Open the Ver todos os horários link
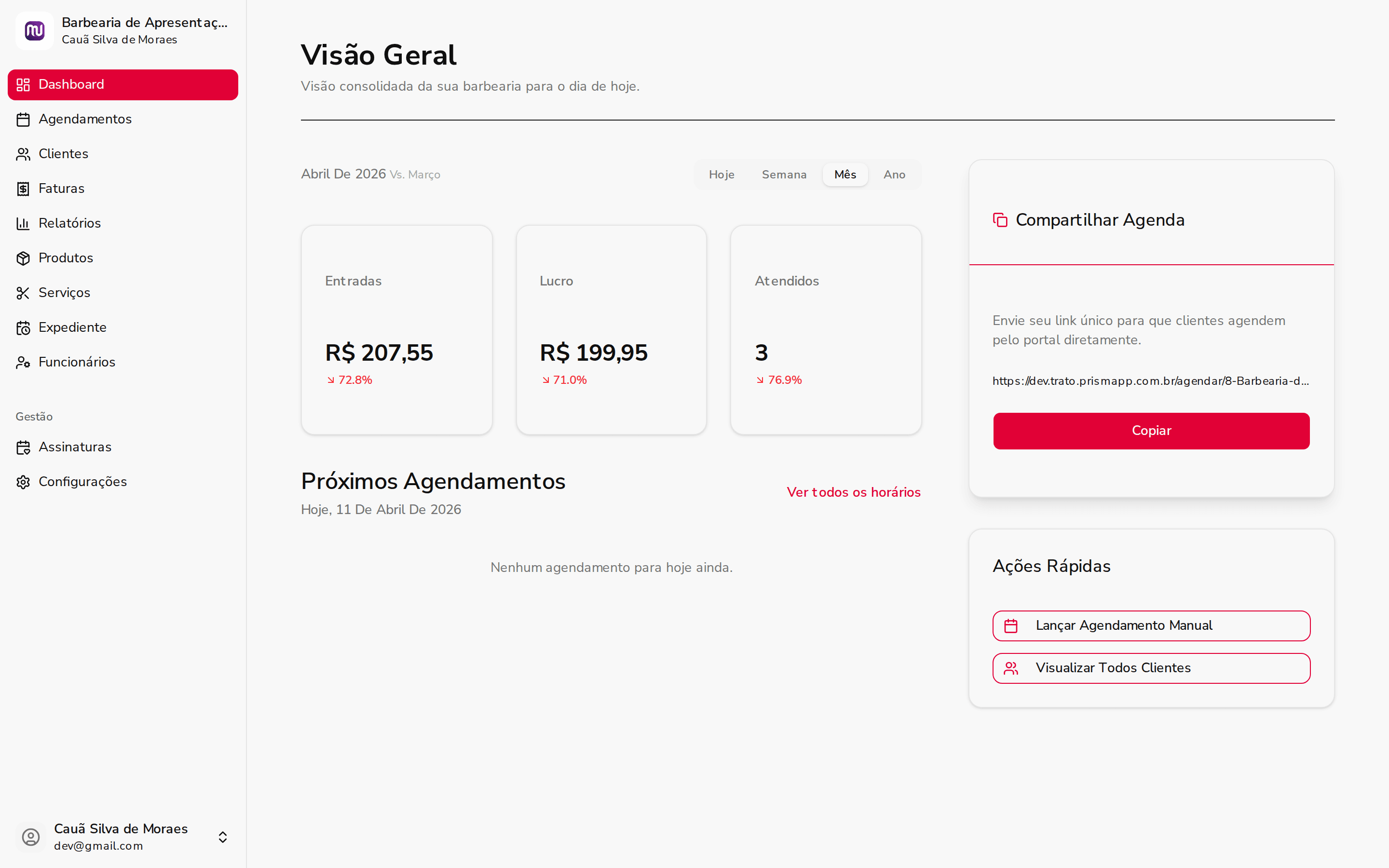Viewport: 1389px width, 868px height. (x=853, y=492)
